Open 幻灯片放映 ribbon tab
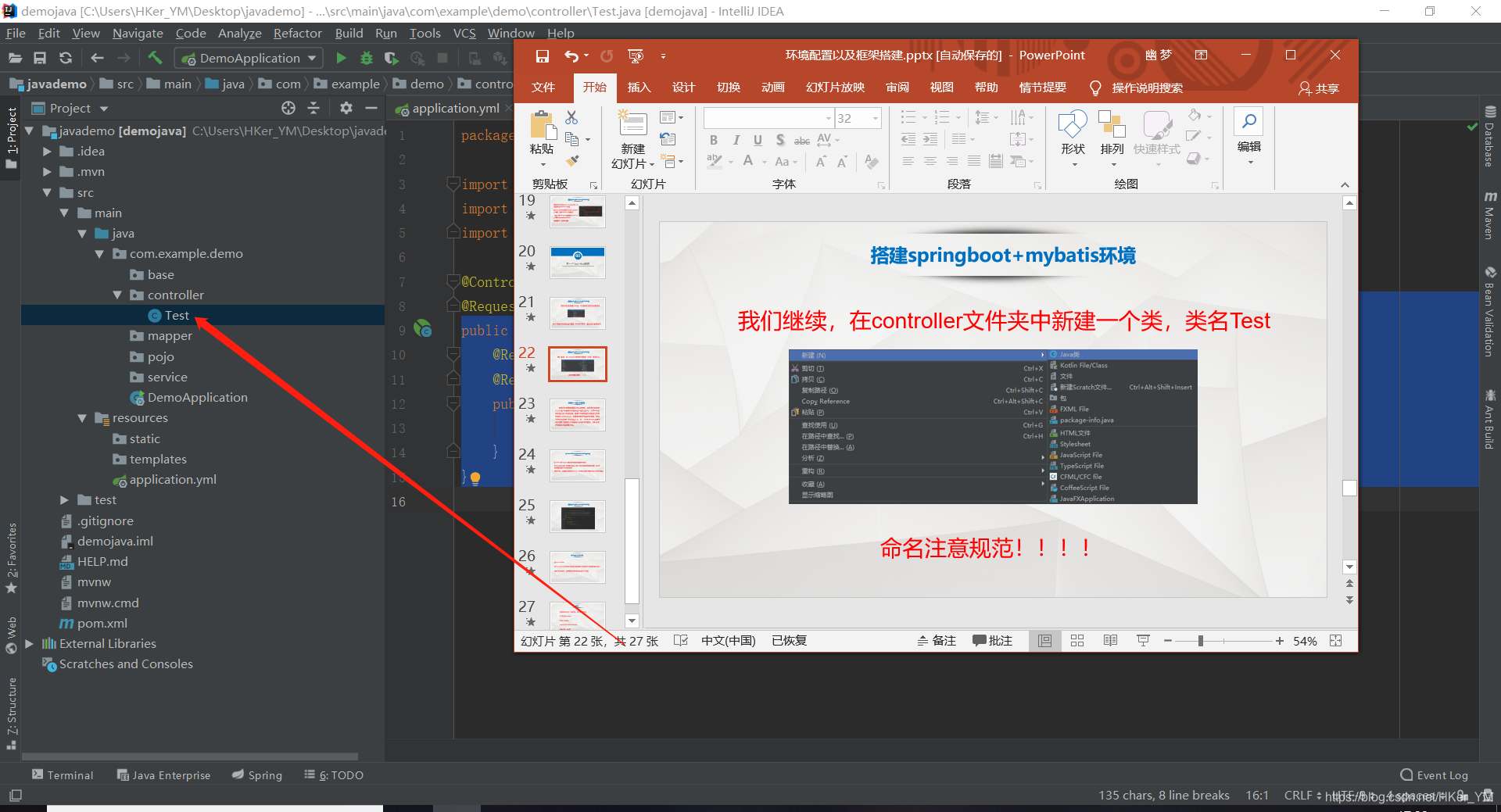 tap(835, 88)
